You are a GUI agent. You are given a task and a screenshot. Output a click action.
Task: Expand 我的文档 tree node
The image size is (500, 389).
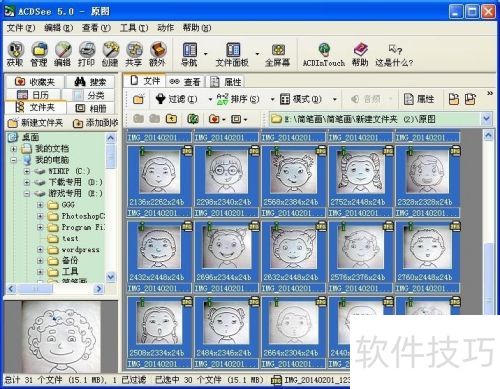click(x=14, y=149)
